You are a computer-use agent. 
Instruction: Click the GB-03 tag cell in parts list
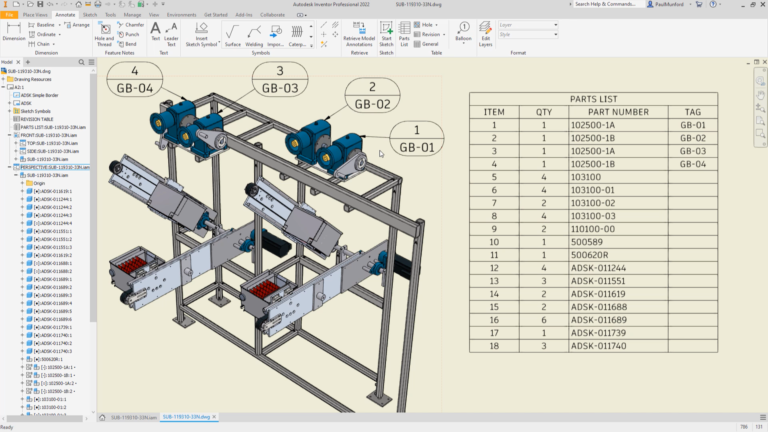click(693, 151)
